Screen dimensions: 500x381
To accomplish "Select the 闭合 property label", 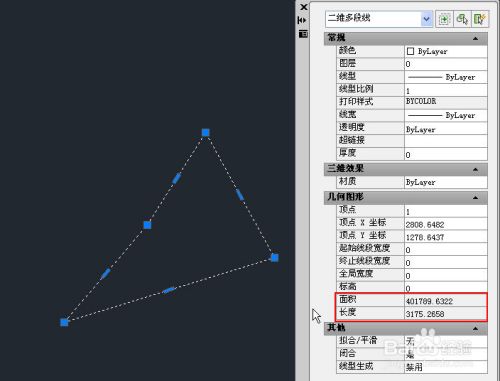I will tap(347, 353).
